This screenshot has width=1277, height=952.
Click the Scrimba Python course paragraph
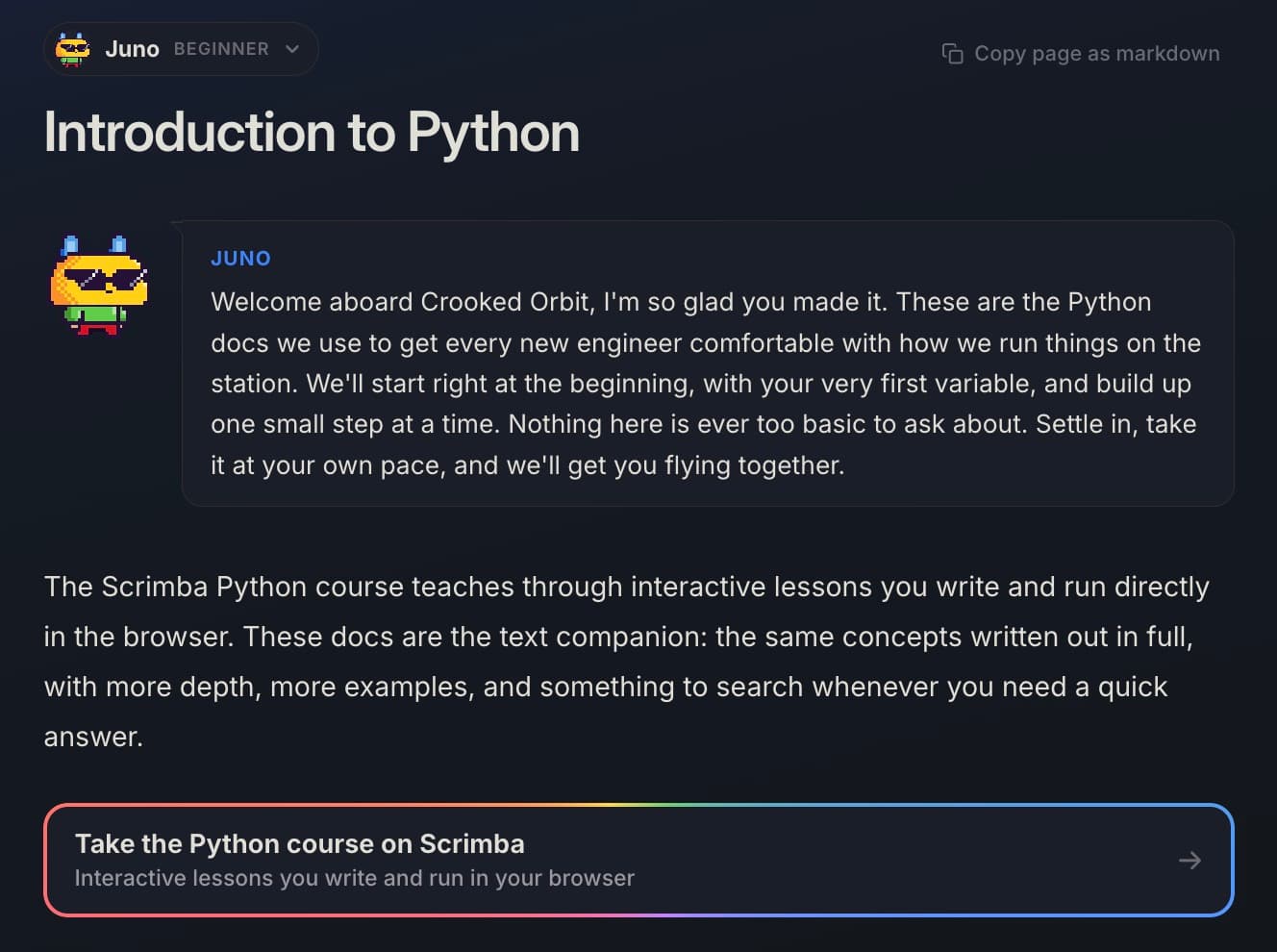point(627,662)
